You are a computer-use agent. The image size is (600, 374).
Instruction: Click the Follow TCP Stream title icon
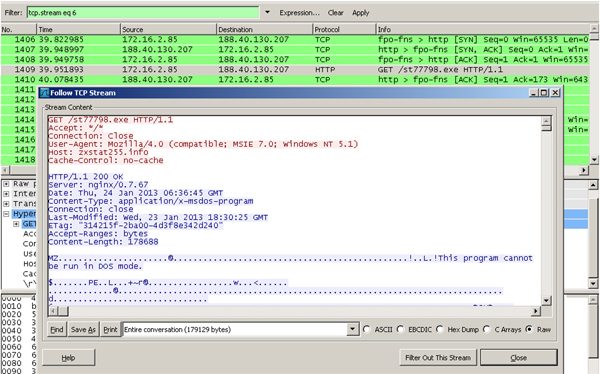tap(45, 93)
